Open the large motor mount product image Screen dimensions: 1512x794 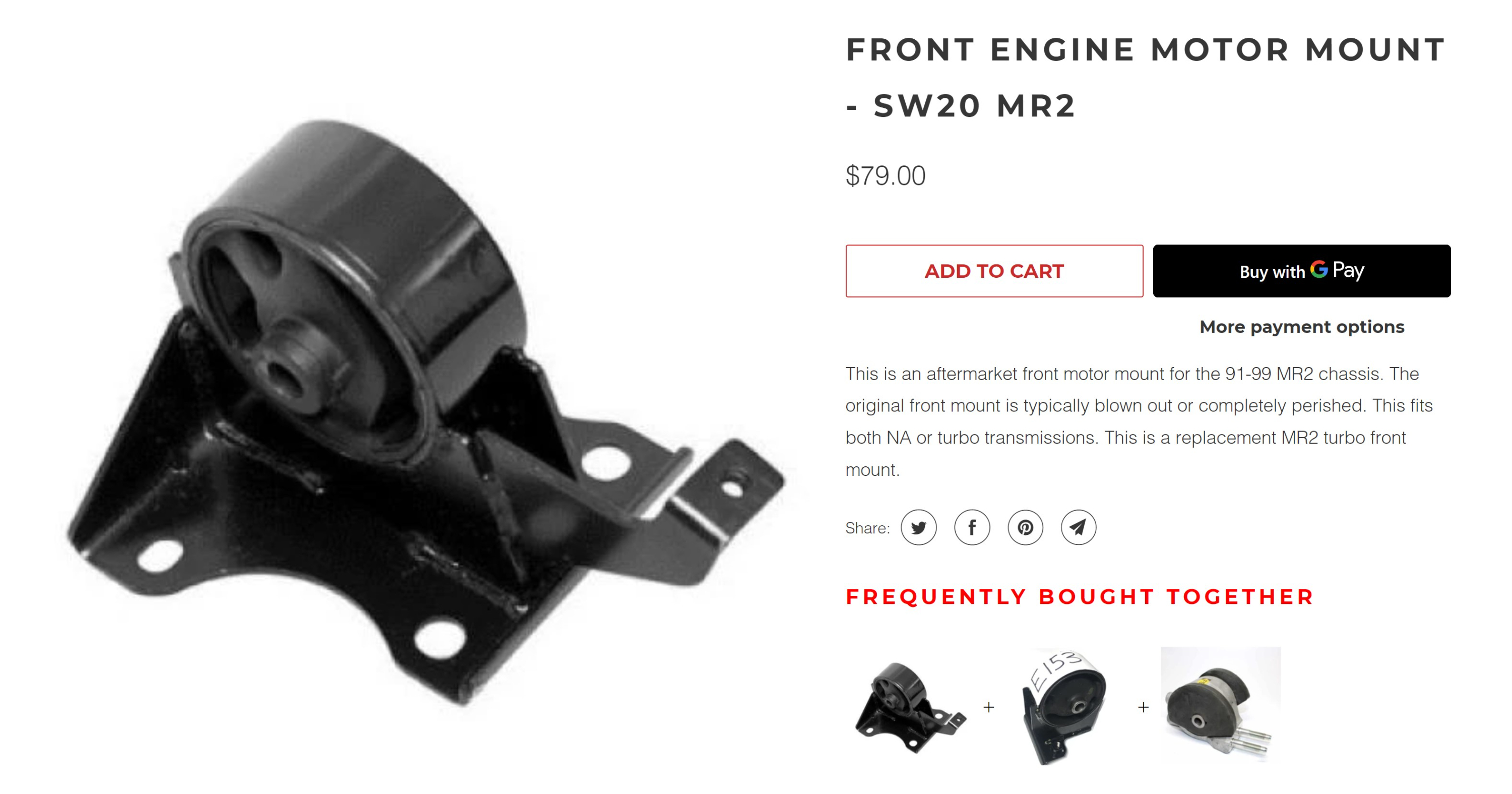tap(425, 411)
